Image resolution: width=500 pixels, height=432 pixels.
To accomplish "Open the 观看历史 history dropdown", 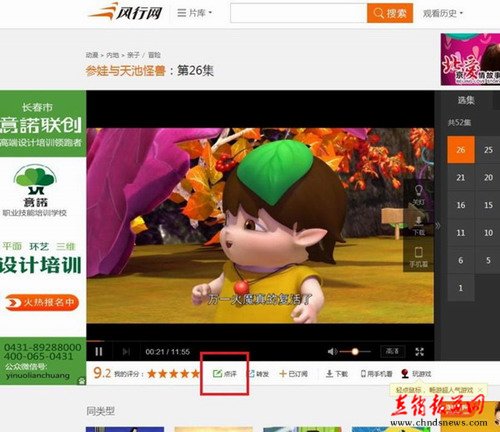I will [443, 13].
